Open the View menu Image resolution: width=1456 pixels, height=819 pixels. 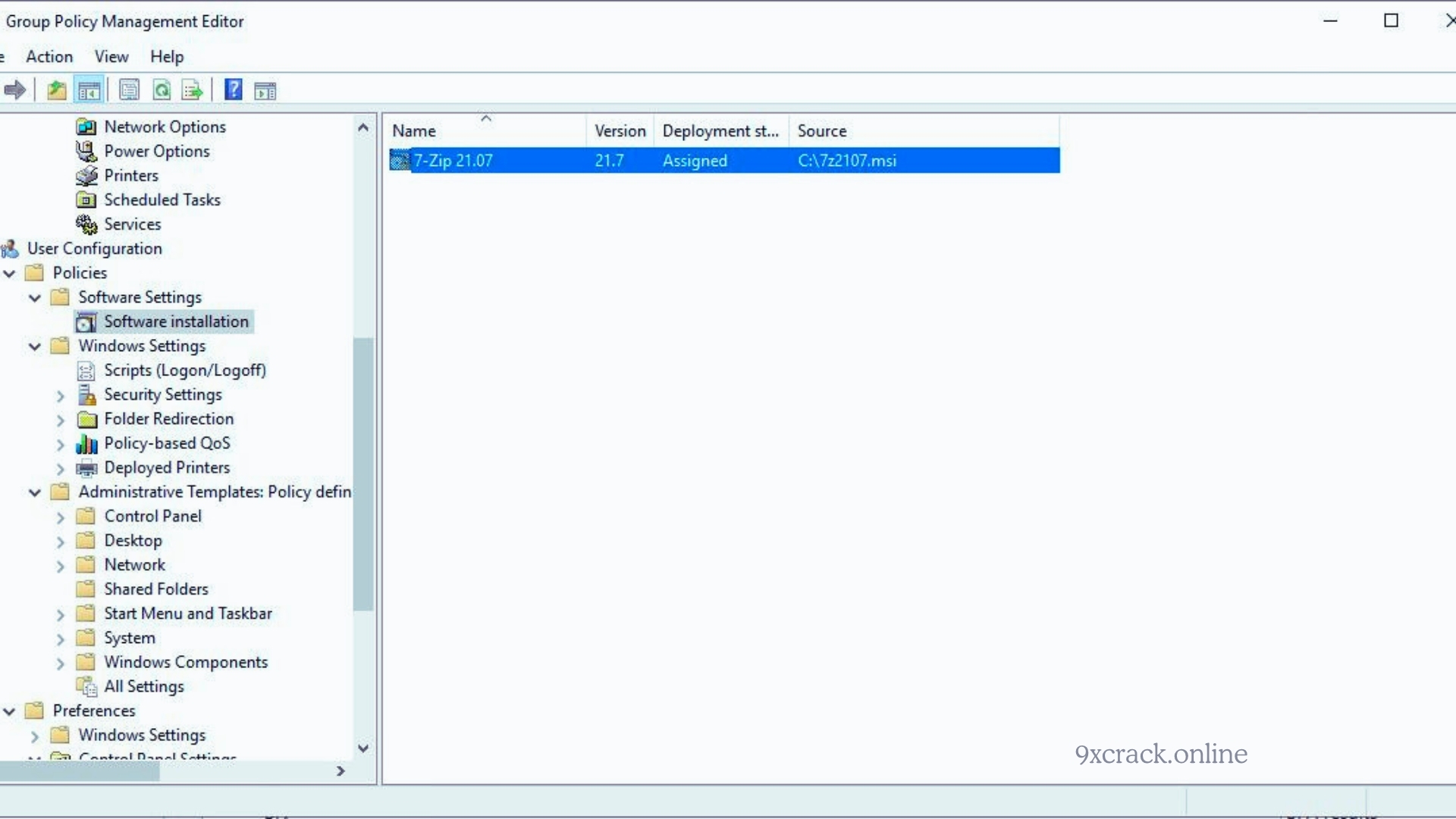111,57
